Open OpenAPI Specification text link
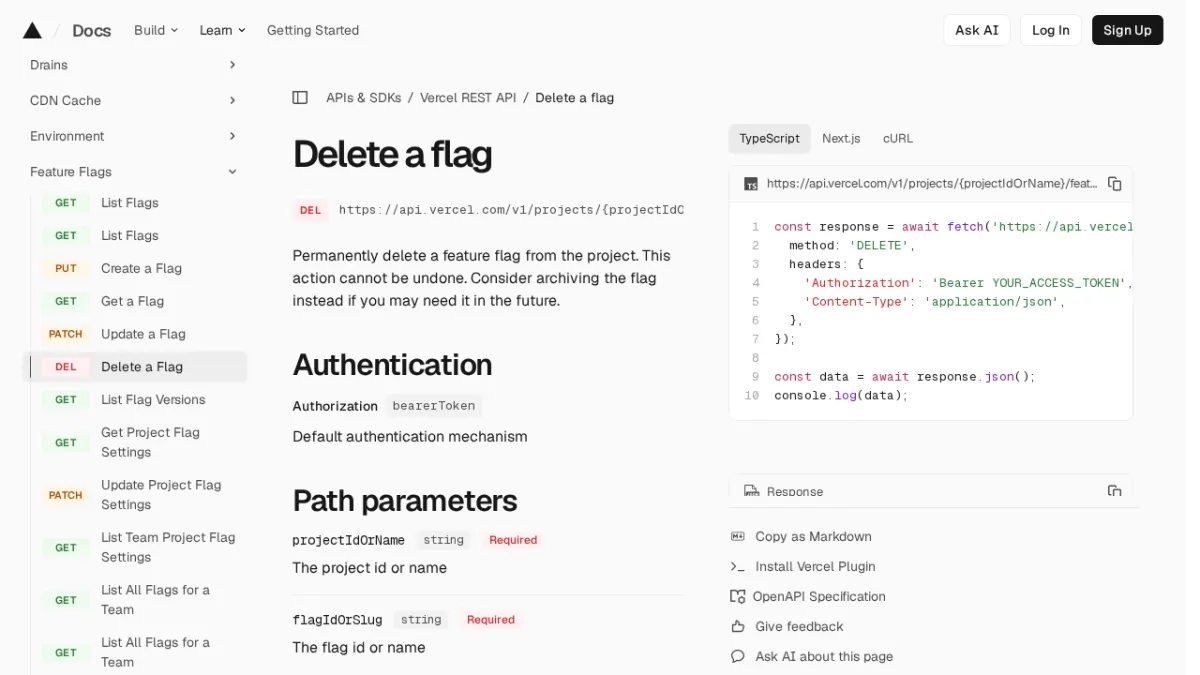 pyautogui.click(x=819, y=597)
